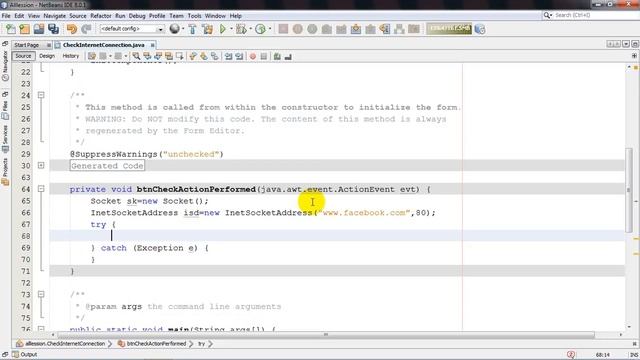The width and height of the screenshot is (640, 360).
Task: Toggle Rectangular Selection icon
Action: 179,56
